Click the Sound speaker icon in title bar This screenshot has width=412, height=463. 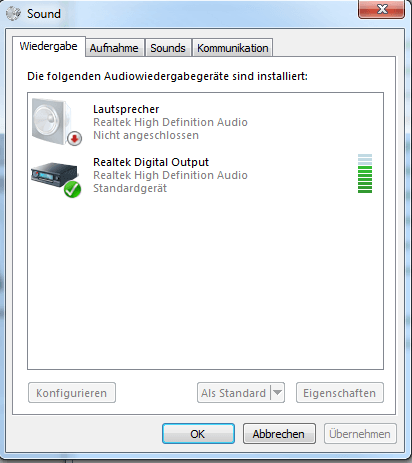(x=13, y=14)
